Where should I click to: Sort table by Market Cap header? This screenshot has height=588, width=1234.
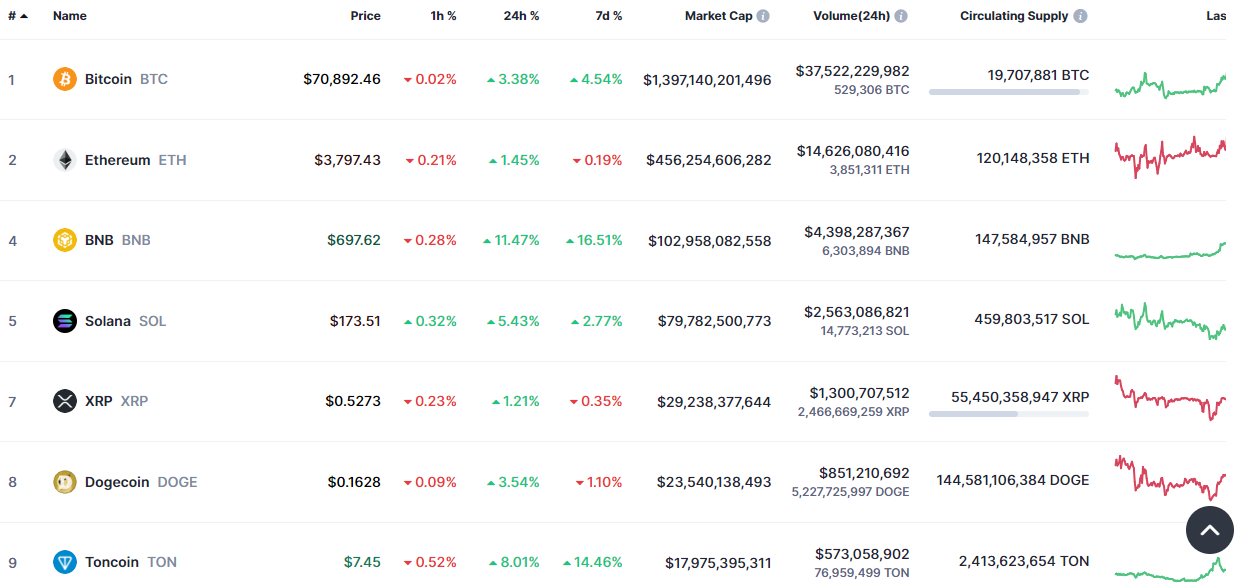(x=718, y=16)
